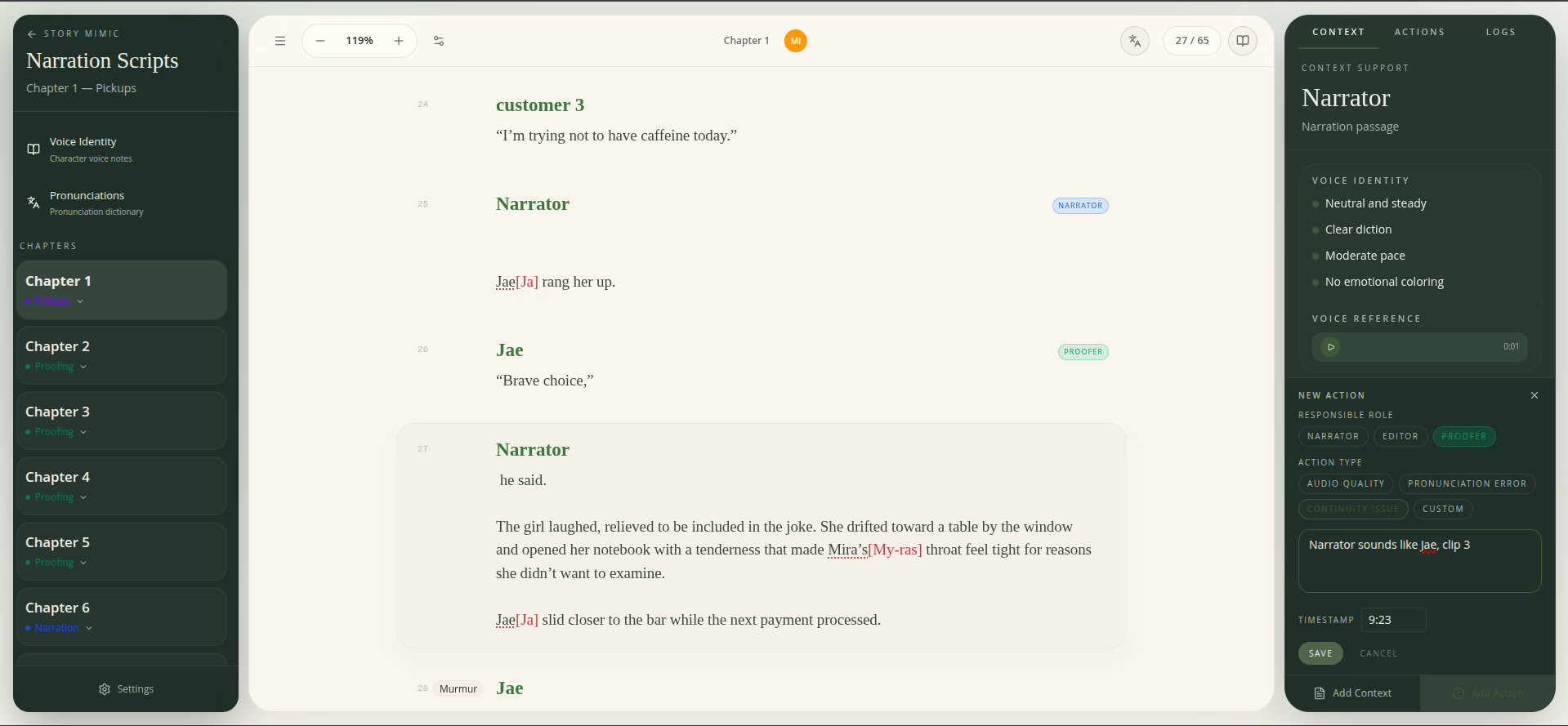The image size is (1568, 726).
Task: Increase zoom with plus button
Action: point(399,41)
